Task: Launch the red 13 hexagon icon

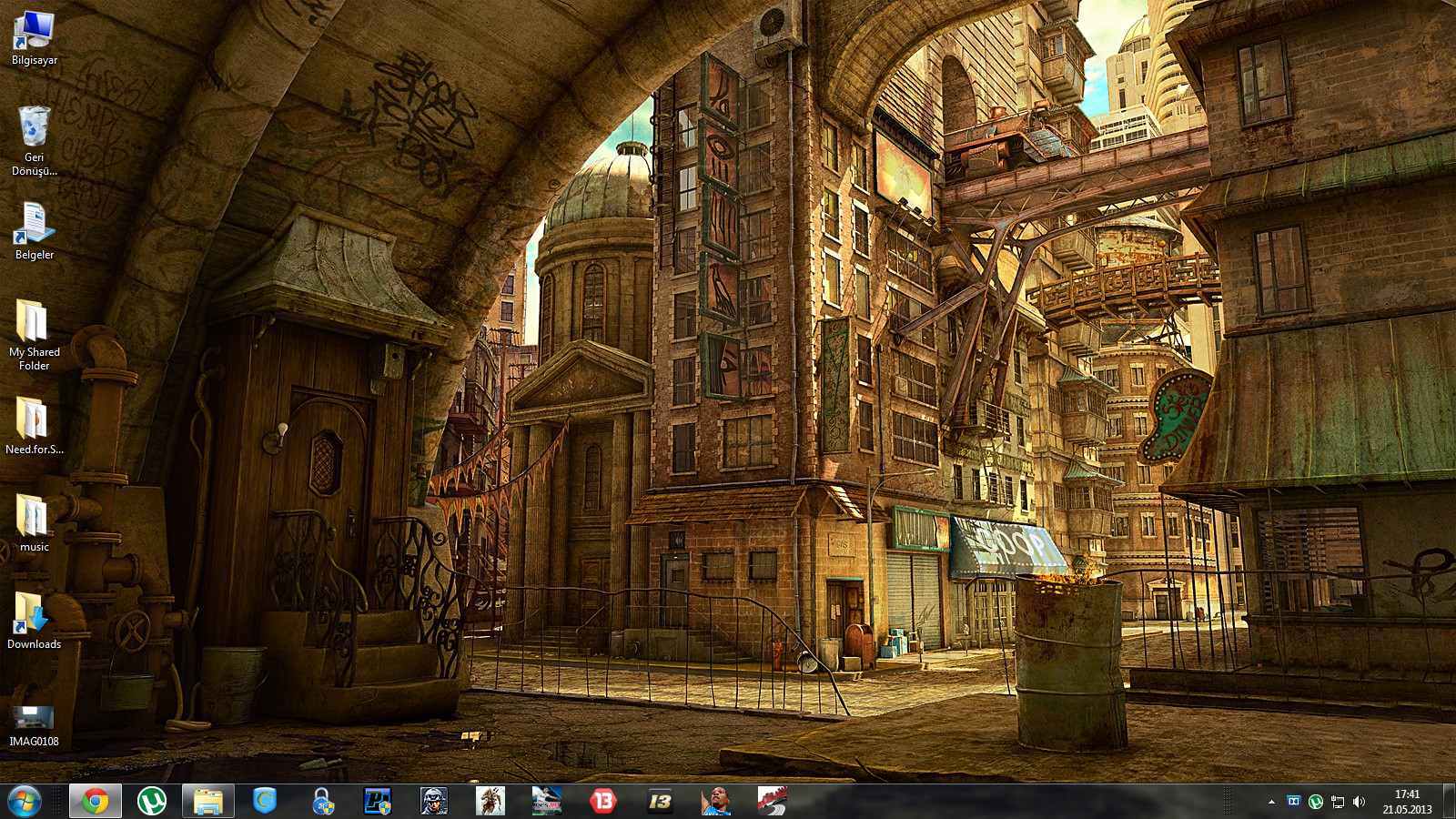Action: (x=603, y=802)
